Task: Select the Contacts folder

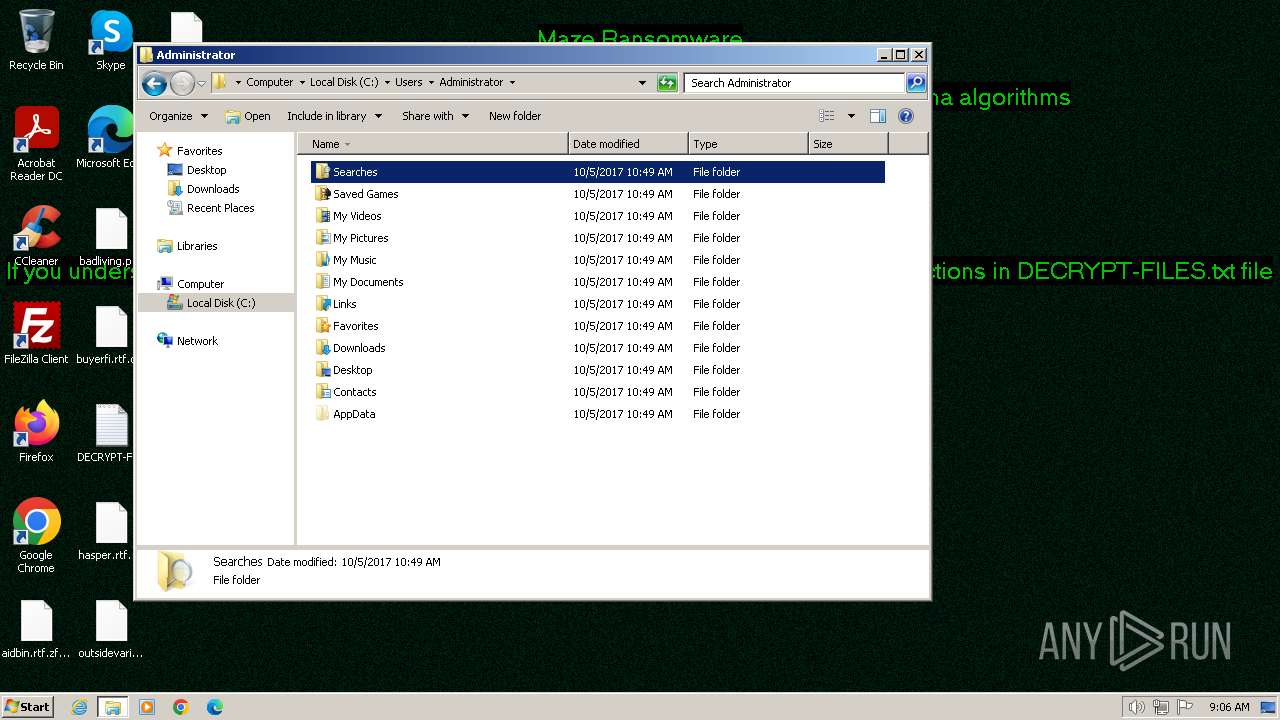Action: pyautogui.click(x=346, y=392)
